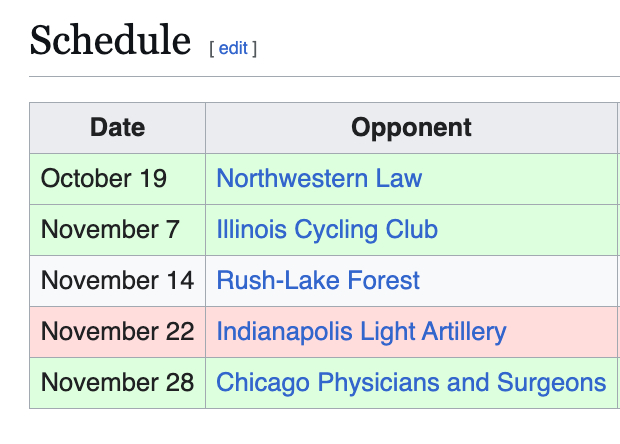This screenshot has width=620, height=444.
Task: Click the opening bracket before edit
Action: point(211,48)
